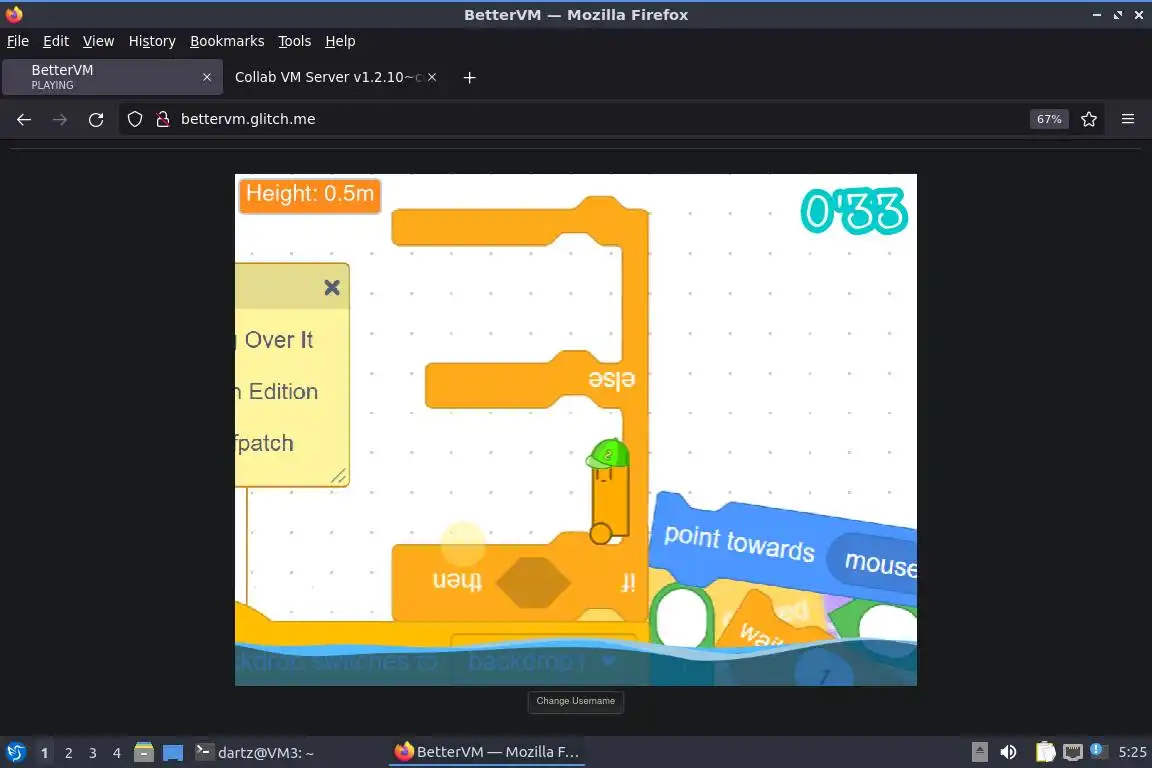Switch to workspace 4
The width and height of the screenshot is (1152, 768).
pyautogui.click(x=116, y=753)
